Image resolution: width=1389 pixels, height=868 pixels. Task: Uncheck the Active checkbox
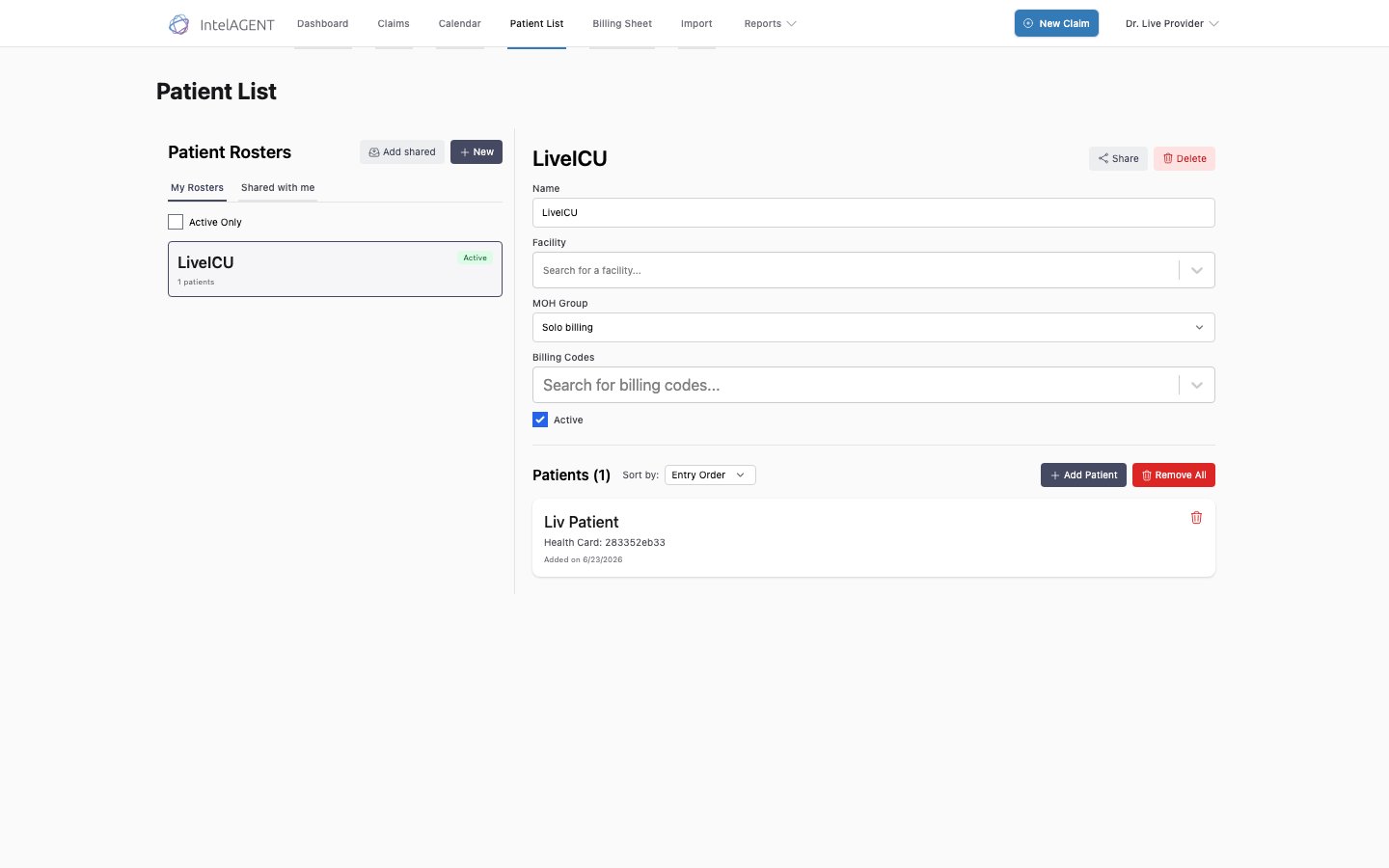coord(540,420)
